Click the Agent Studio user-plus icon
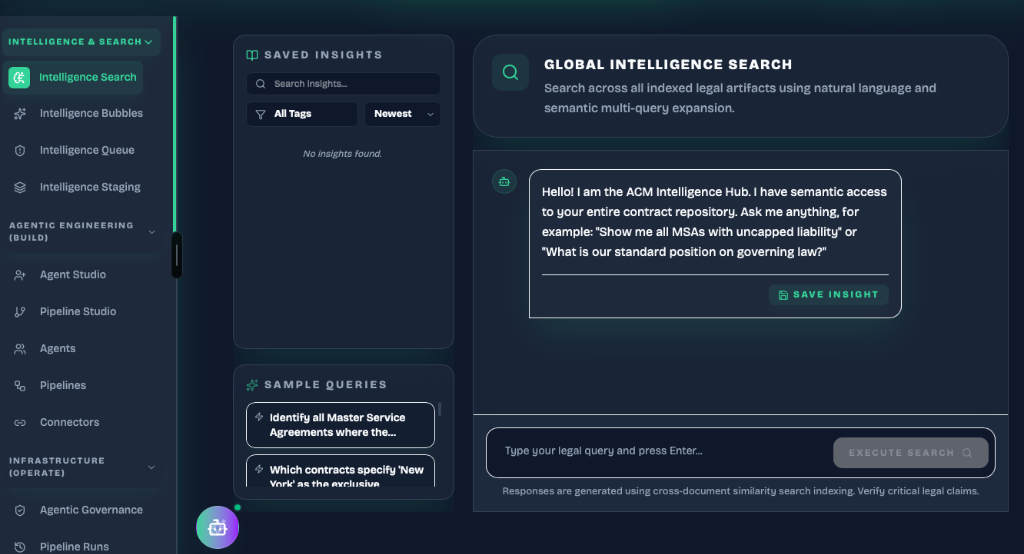The image size is (1024, 554). click(20, 275)
